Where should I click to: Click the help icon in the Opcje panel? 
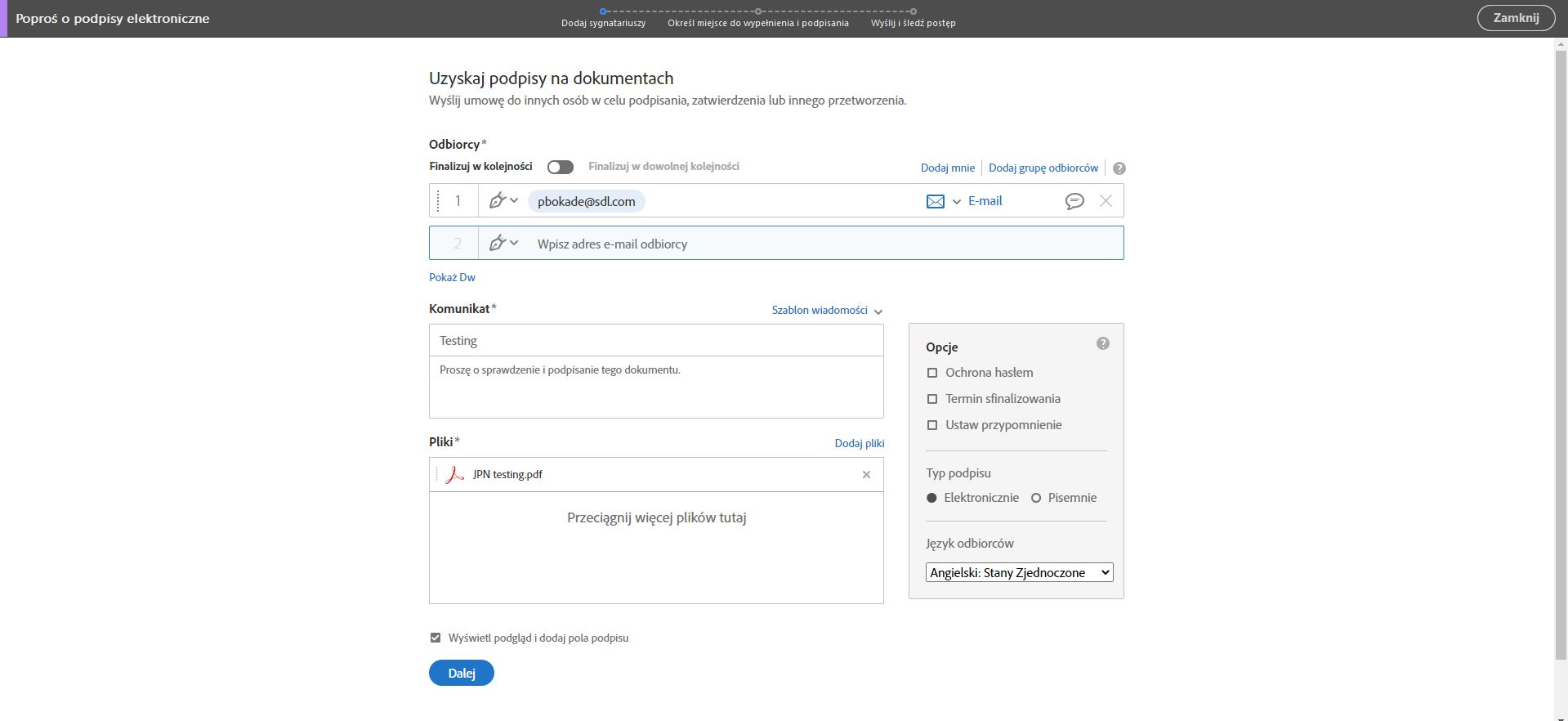point(1103,343)
